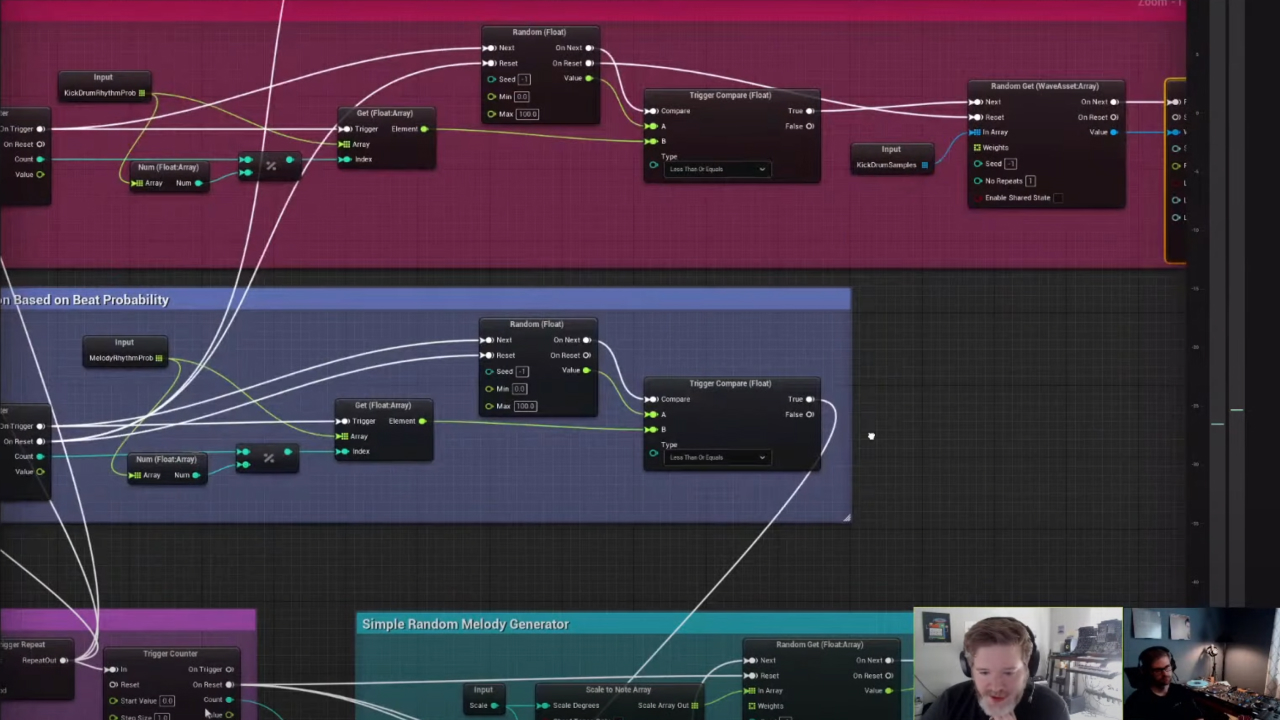Screen dimensions: 1280x720
Task: Click the Max value field showing 100.0
Action: (527, 113)
